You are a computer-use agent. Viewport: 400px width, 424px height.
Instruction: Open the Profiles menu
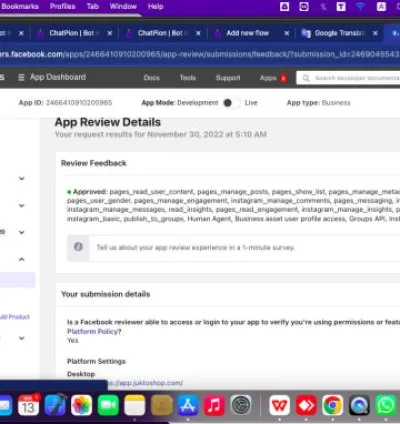63,6
